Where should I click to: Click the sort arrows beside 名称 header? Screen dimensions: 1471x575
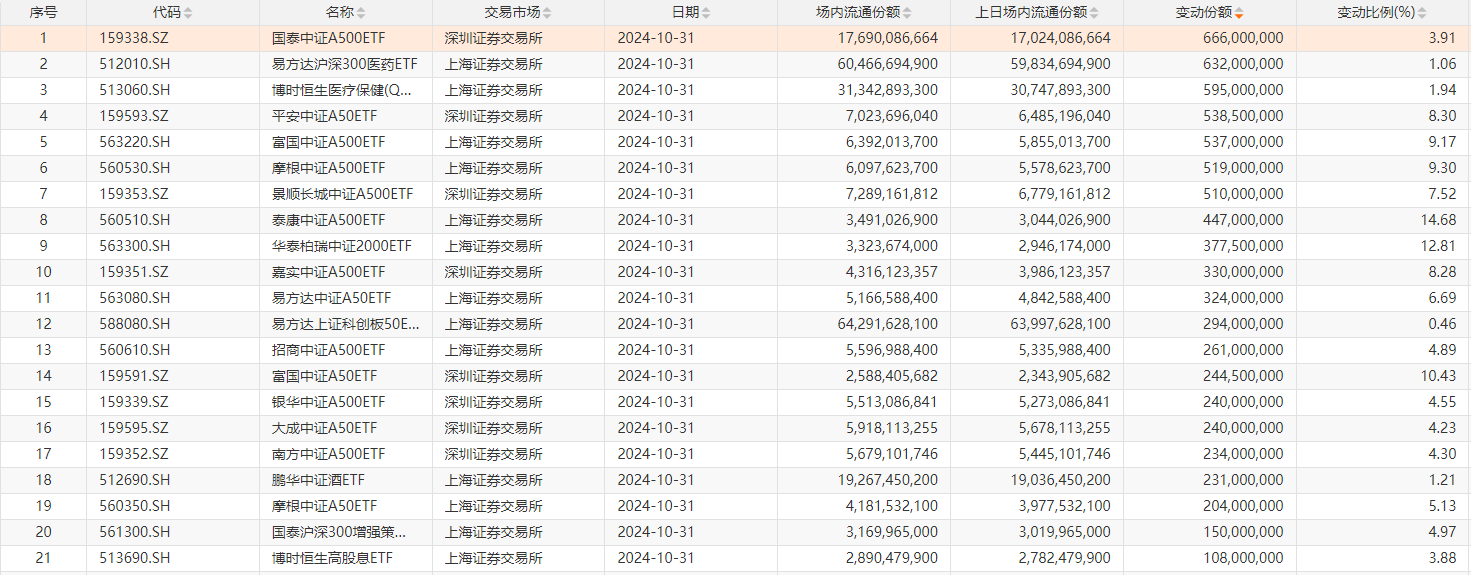click(361, 13)
